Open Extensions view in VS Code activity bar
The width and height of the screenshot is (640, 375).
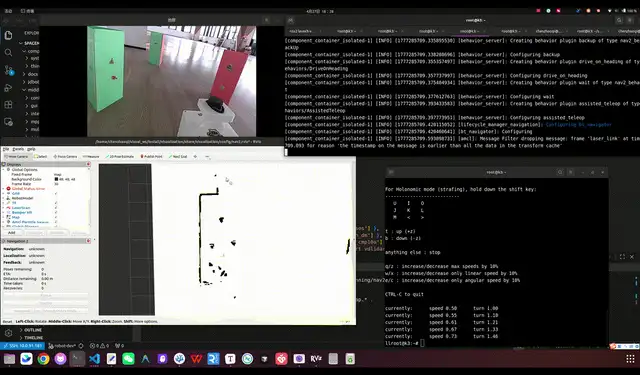(8, 104)
